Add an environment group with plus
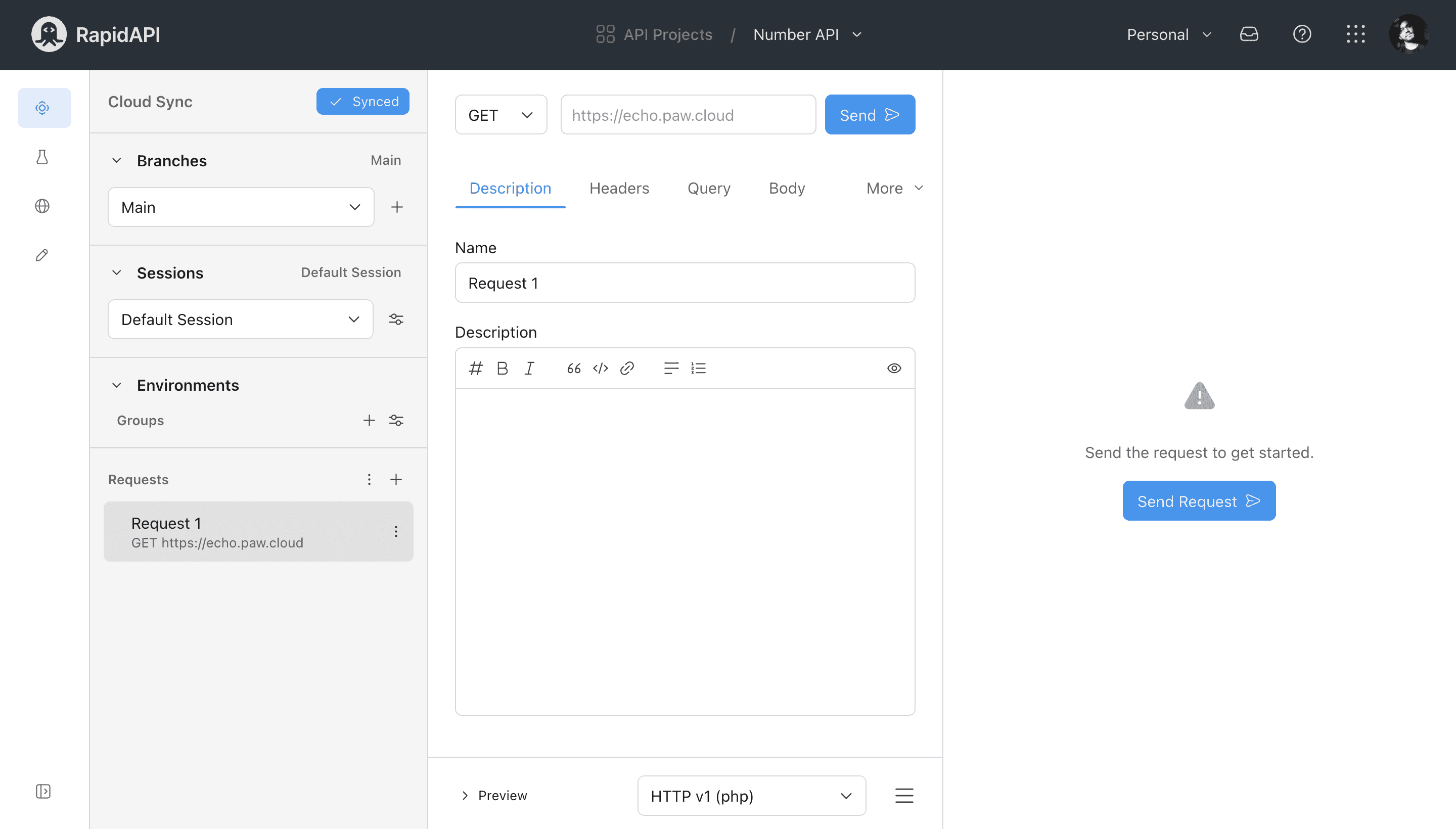 click(369, 420)
